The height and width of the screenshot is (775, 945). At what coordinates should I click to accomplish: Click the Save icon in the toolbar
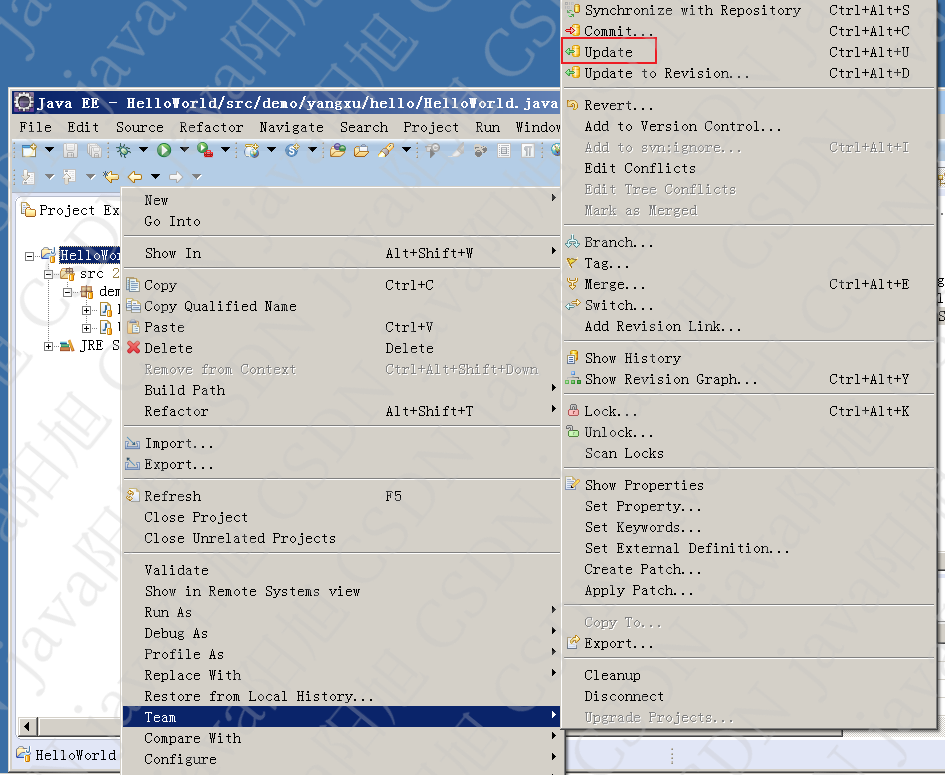pyautogui.click(x=68, y=150)
